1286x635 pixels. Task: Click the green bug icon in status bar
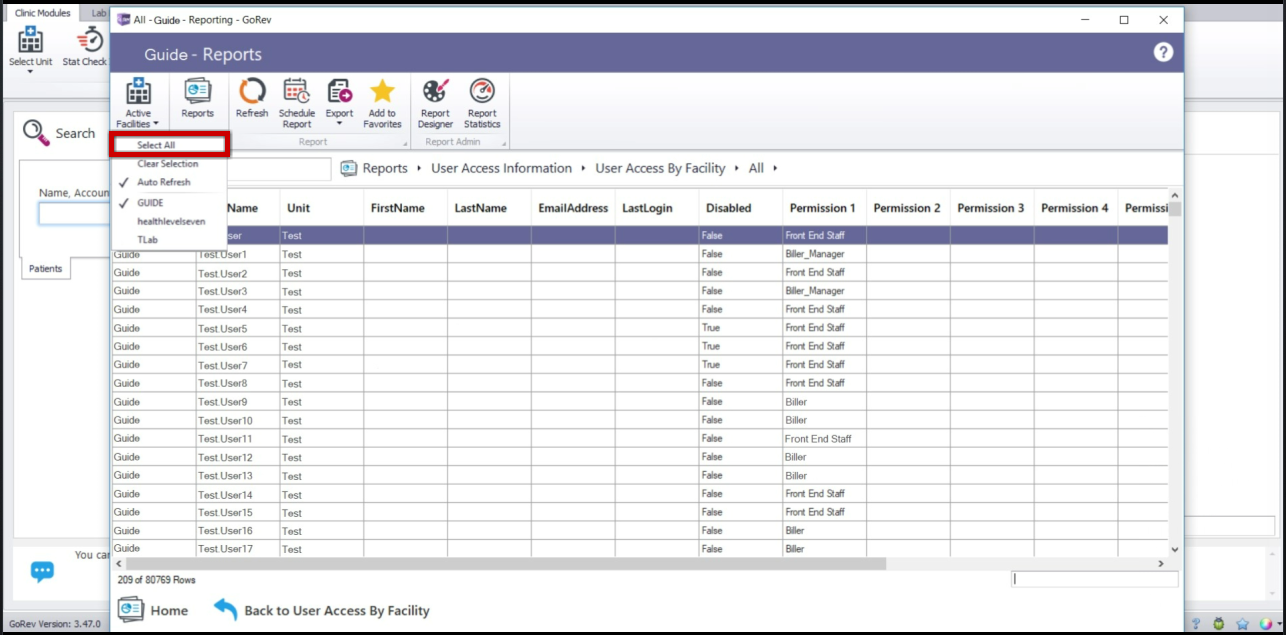point(1218,624)
